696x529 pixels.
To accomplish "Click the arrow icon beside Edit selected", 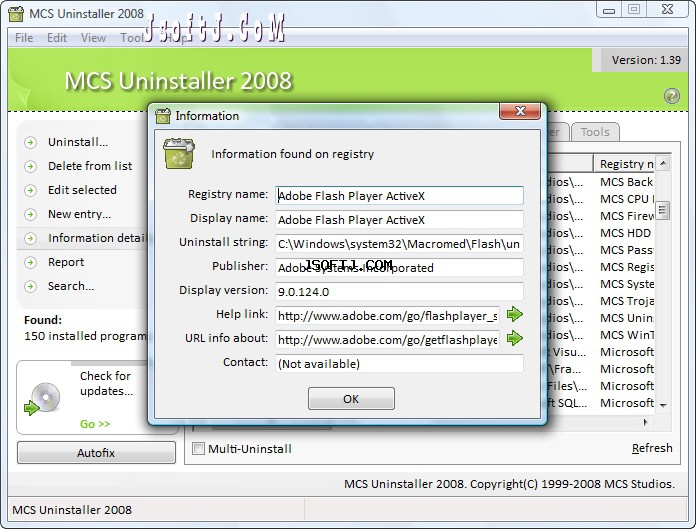I will [30, 190].
